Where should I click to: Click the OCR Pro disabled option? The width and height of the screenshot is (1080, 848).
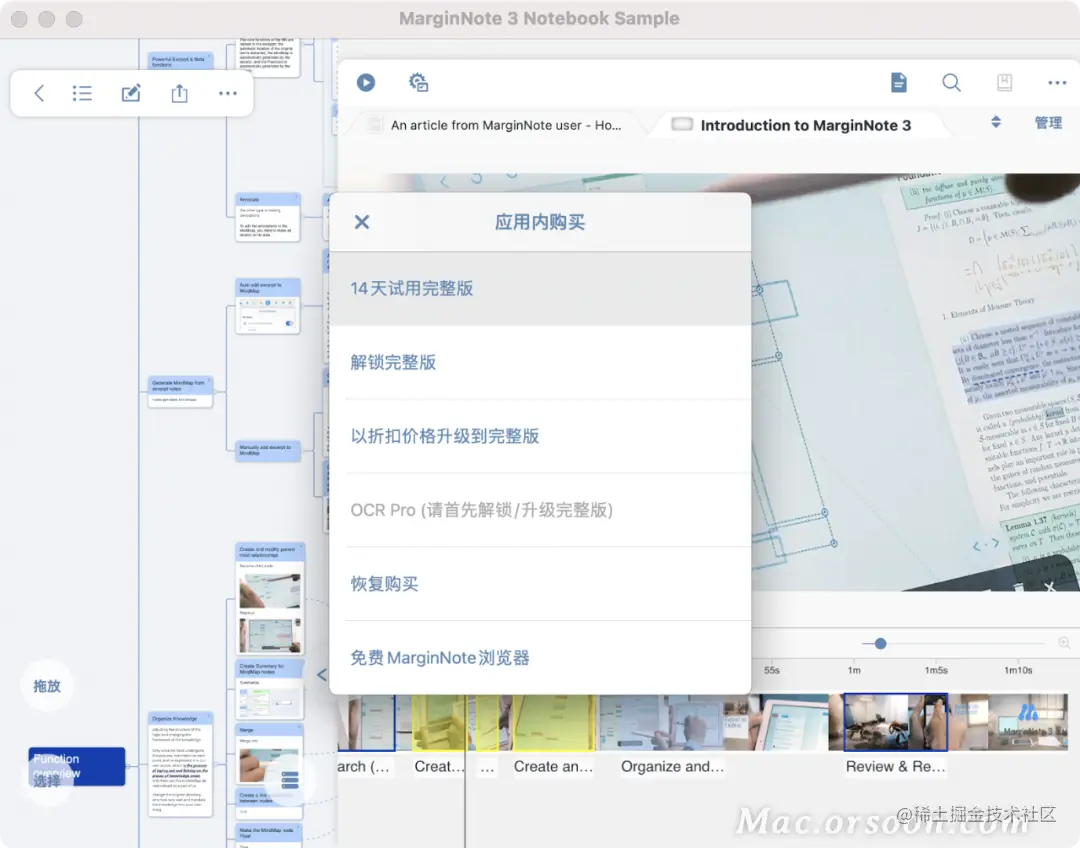[x=540, y=510]
